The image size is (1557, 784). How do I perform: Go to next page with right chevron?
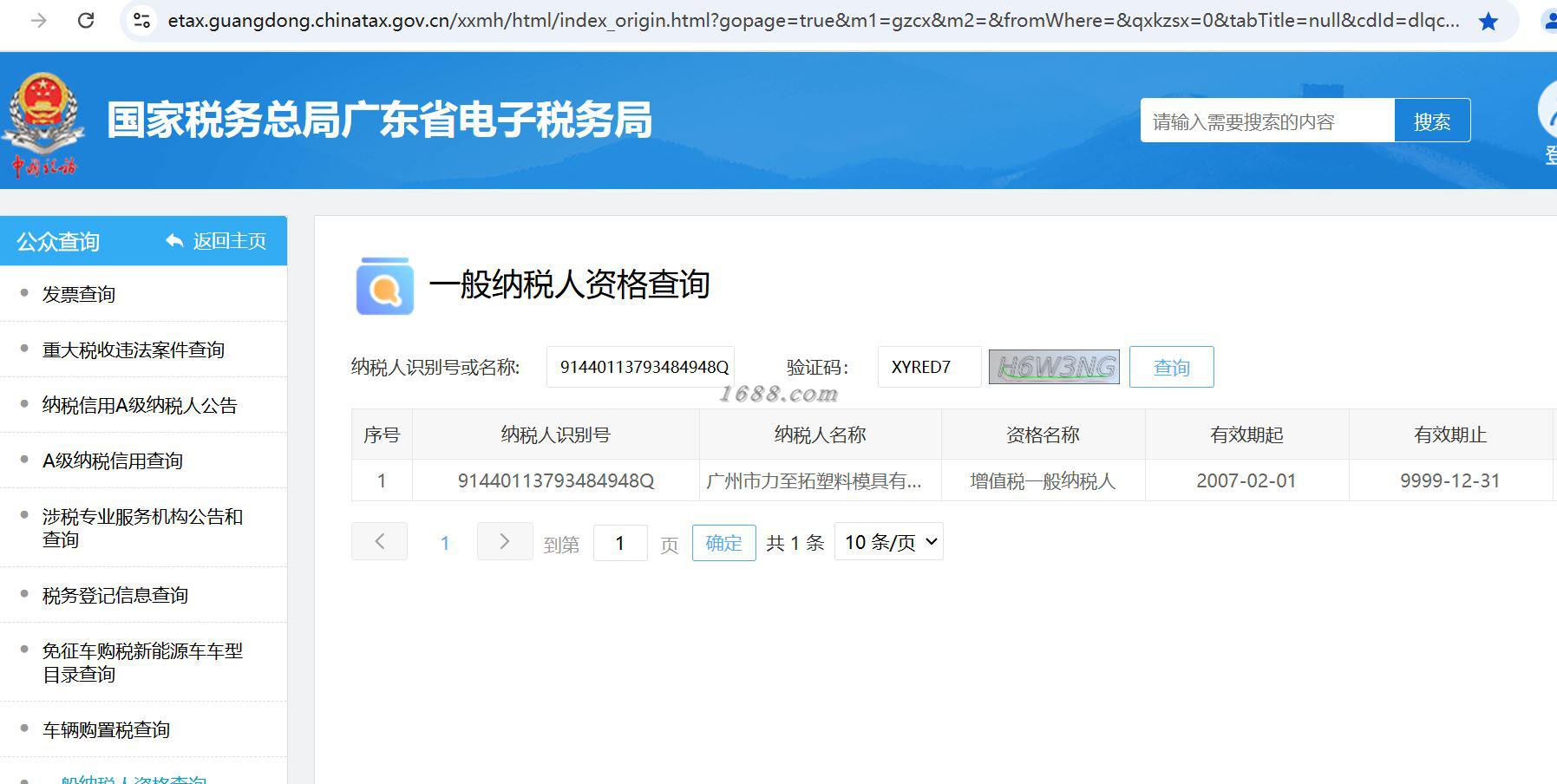pos(505,542)
